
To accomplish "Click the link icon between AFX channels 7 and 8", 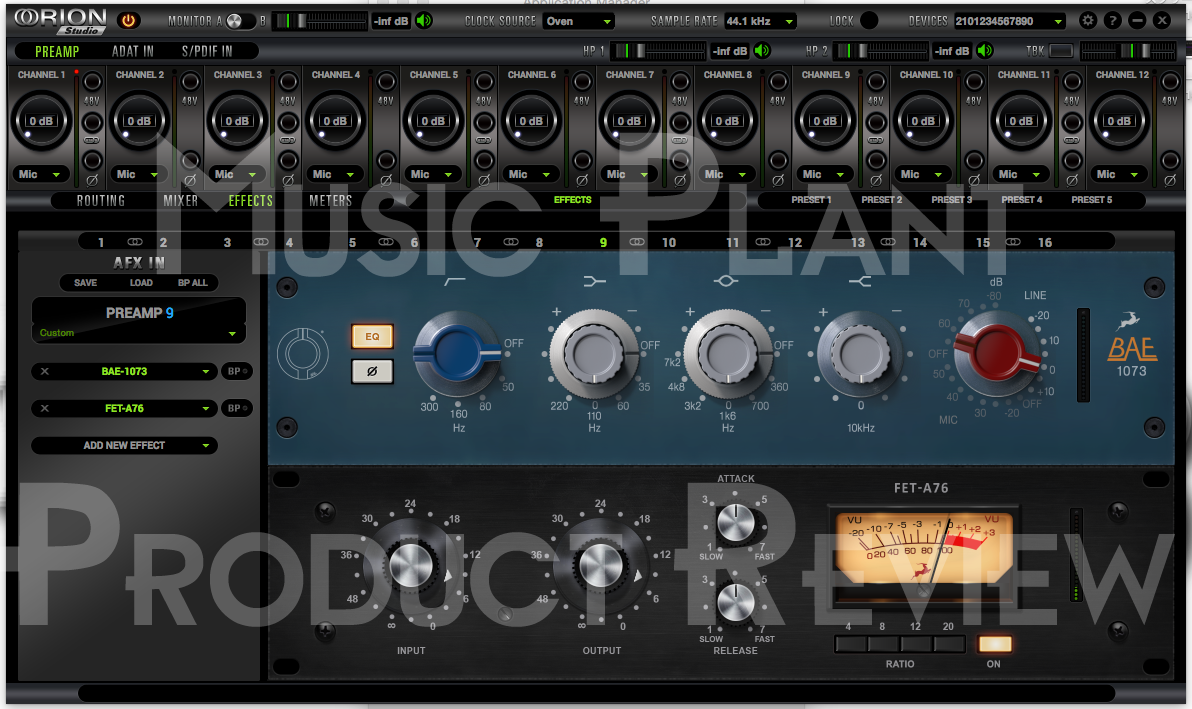I will [511, 242].
